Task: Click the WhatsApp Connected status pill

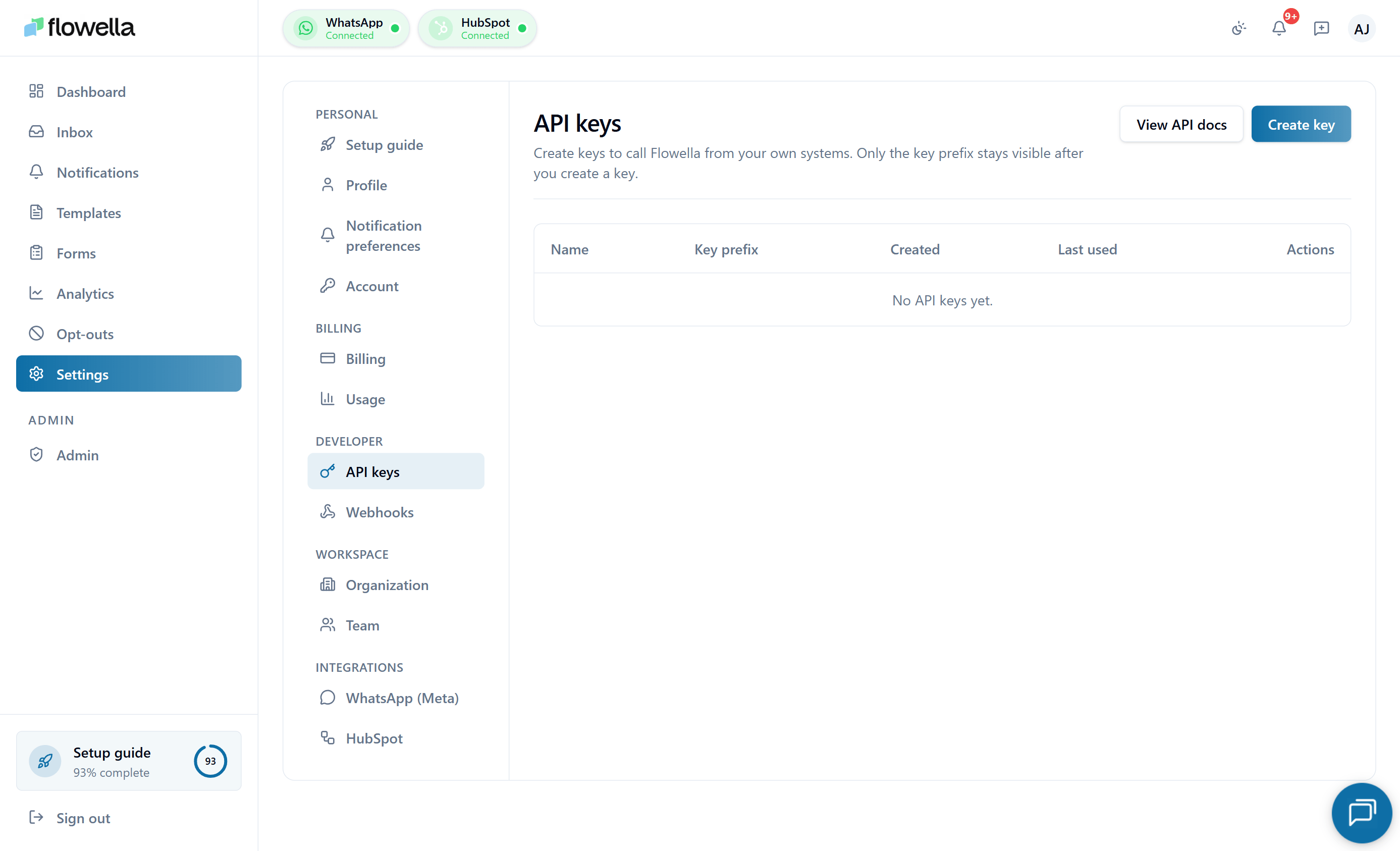Action: [x=346, y=28]
